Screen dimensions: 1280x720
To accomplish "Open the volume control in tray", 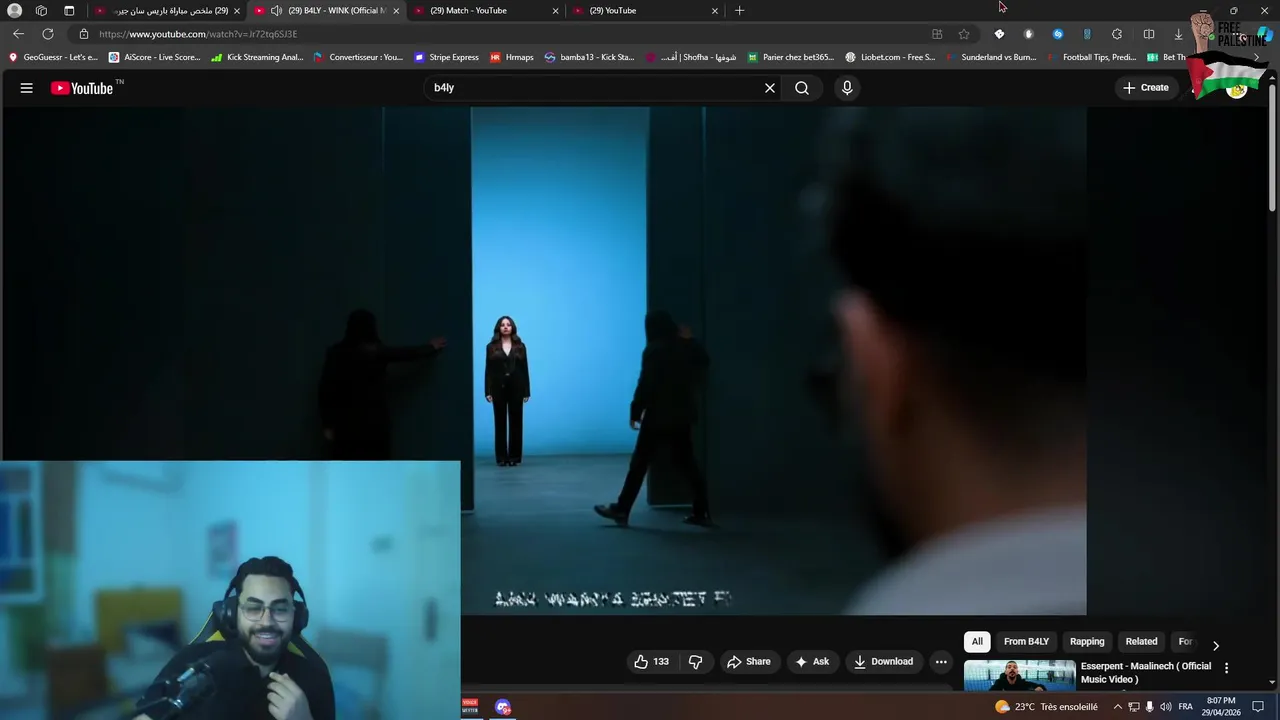I will click(1166, 707).
